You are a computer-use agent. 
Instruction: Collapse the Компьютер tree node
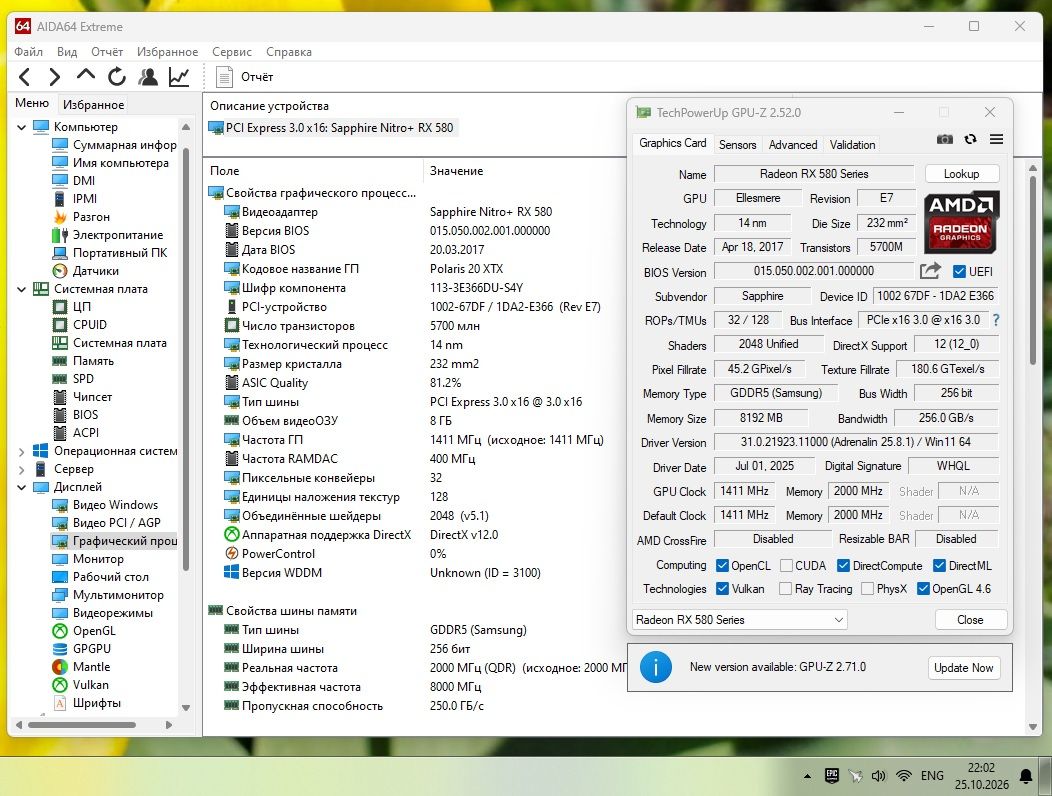point(21,127)
